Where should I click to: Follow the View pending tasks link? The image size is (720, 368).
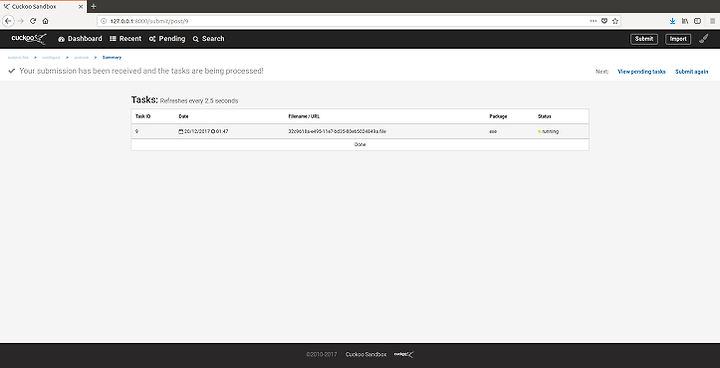pos(641,72)
